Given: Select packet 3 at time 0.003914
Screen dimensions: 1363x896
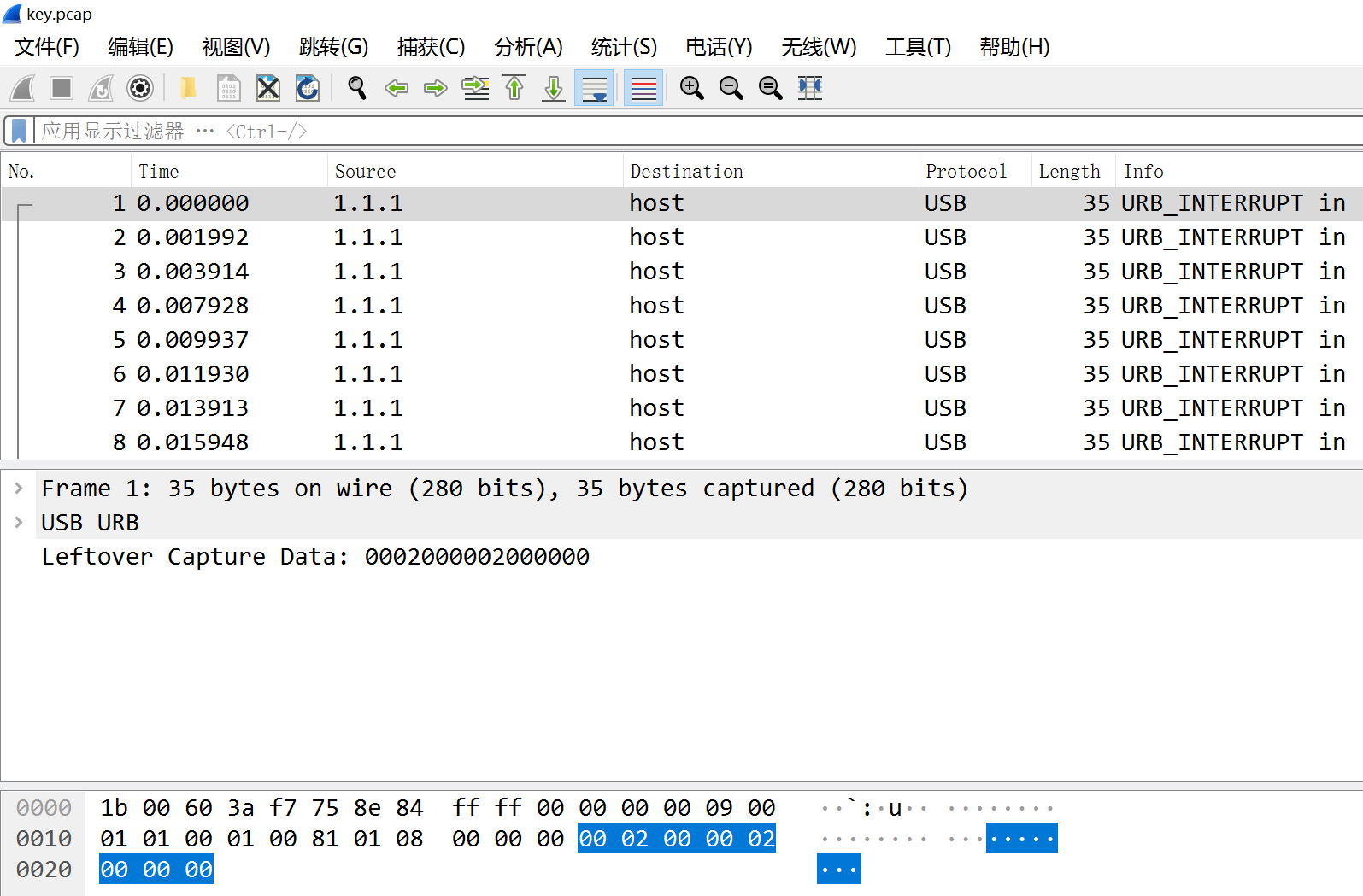Looking at the screenshot, I should (x=682, y=272).
